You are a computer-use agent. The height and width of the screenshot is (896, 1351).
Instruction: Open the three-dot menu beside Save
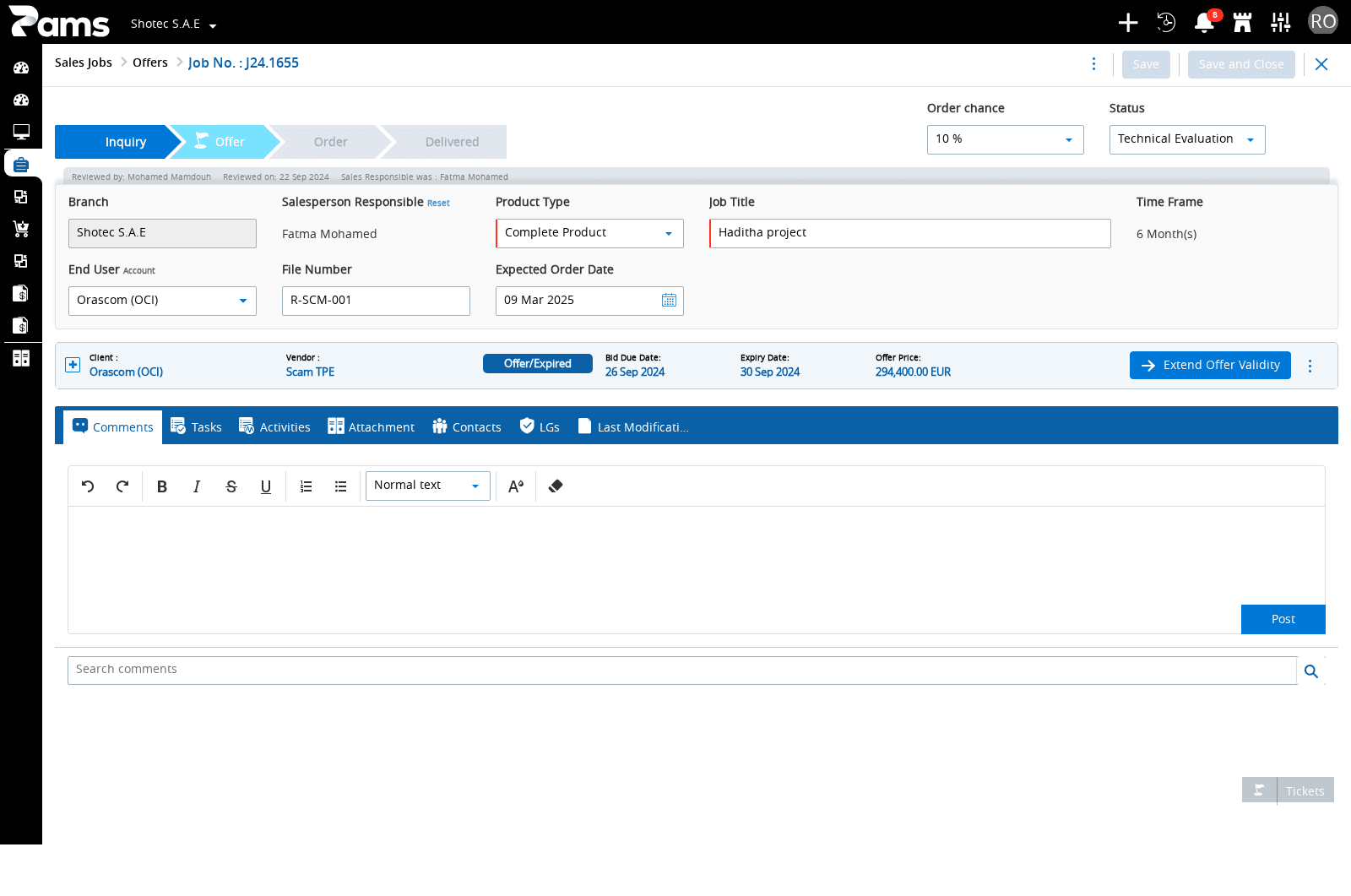[1093, 64]
